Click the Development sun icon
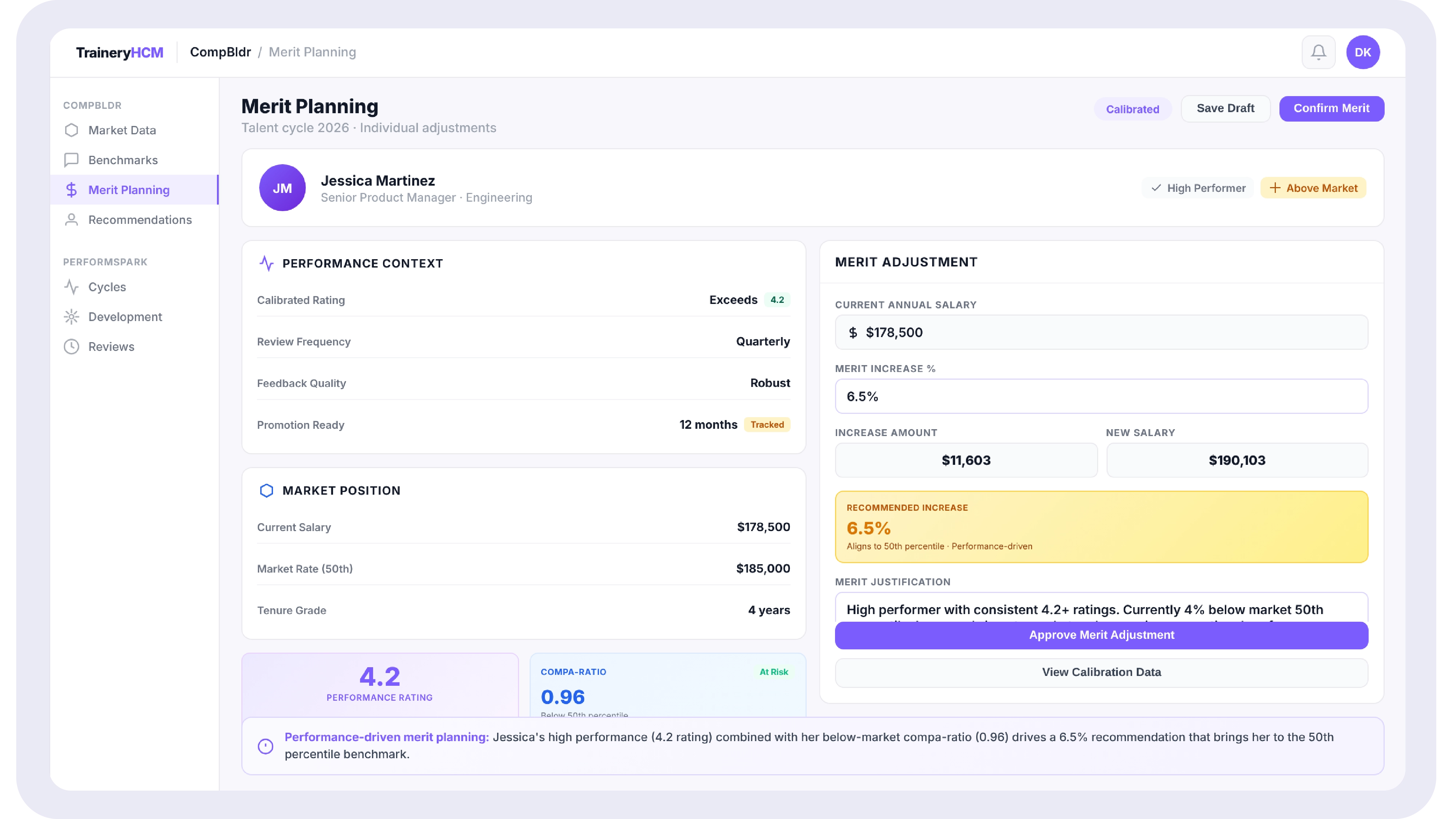This screenshot has height=819, width=1456. pos(71,317)
